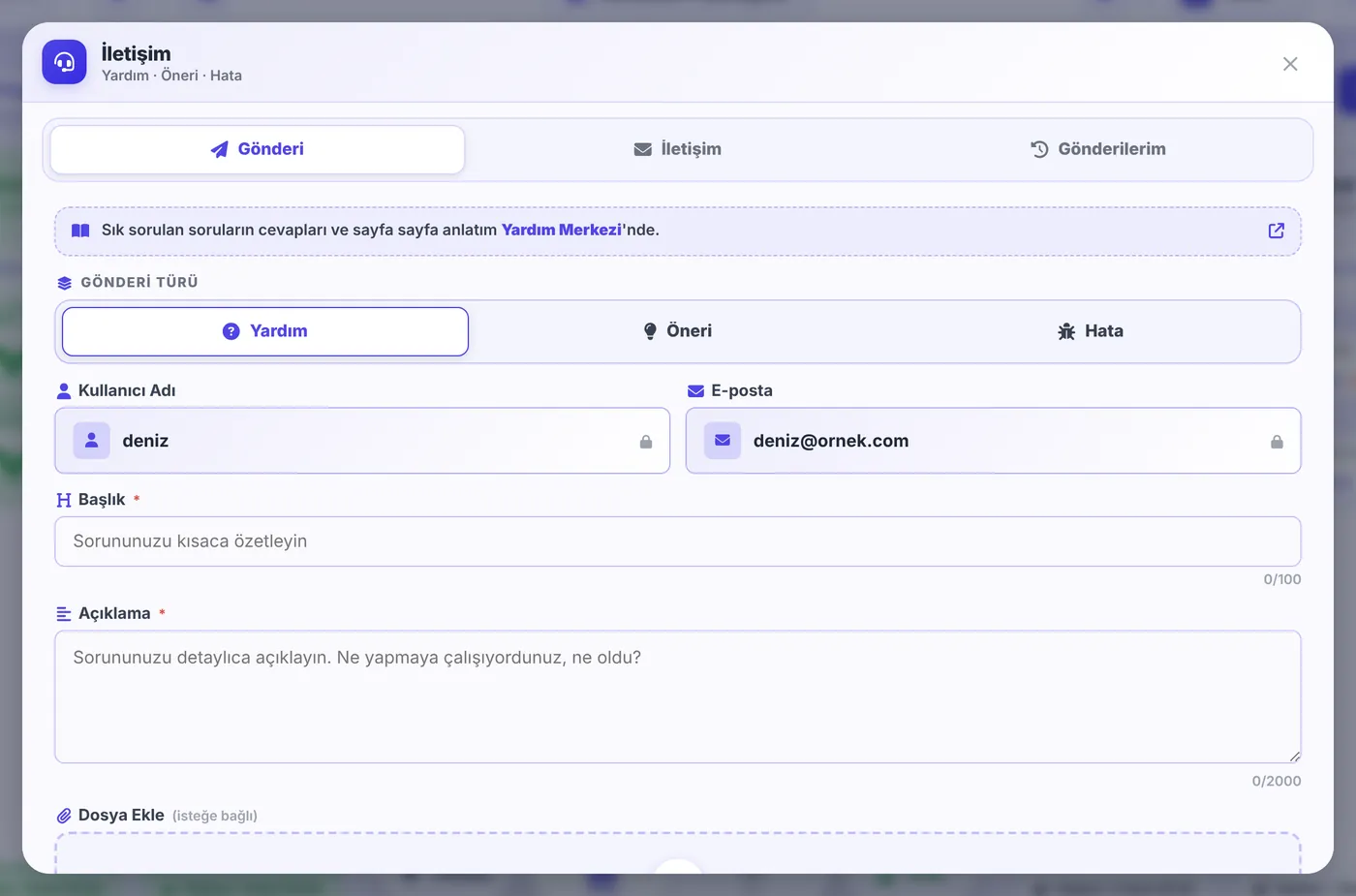1356x896 pixels.
Task: Click the user avatar icon inside username field
Action: pyautogui.click(x=92, y=441)
